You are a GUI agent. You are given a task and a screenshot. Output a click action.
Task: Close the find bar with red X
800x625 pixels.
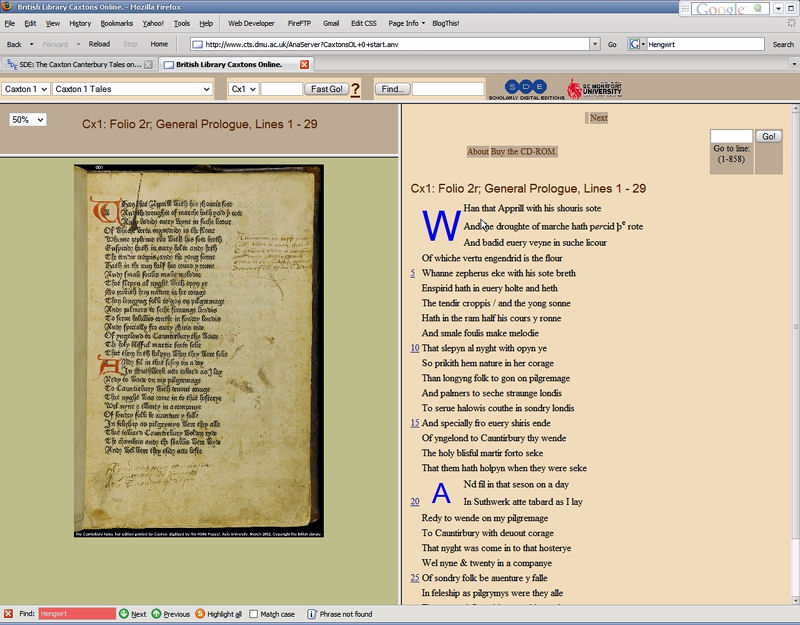[8, 614]
